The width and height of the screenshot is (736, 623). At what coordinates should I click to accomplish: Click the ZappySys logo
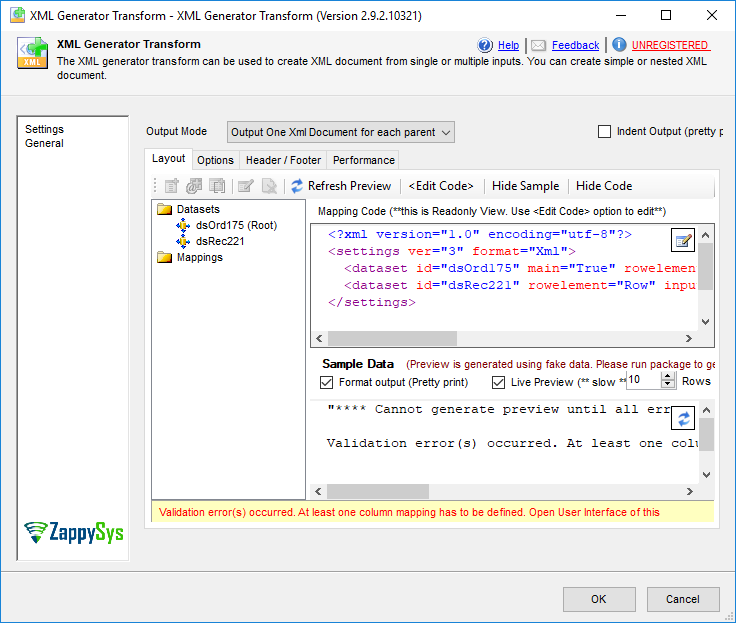click(74, 532)
